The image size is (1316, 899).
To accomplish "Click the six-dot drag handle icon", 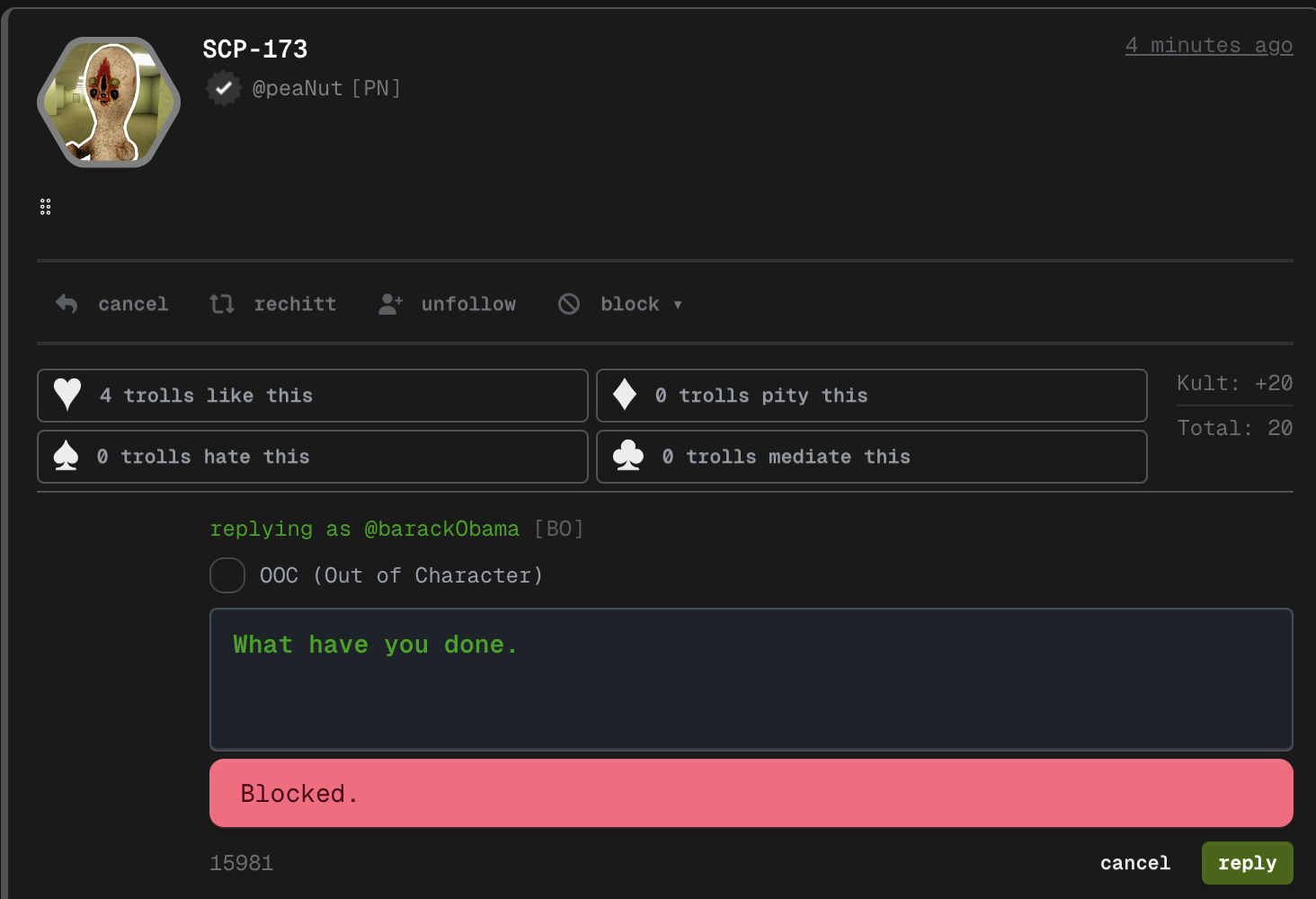I will 45,207.
